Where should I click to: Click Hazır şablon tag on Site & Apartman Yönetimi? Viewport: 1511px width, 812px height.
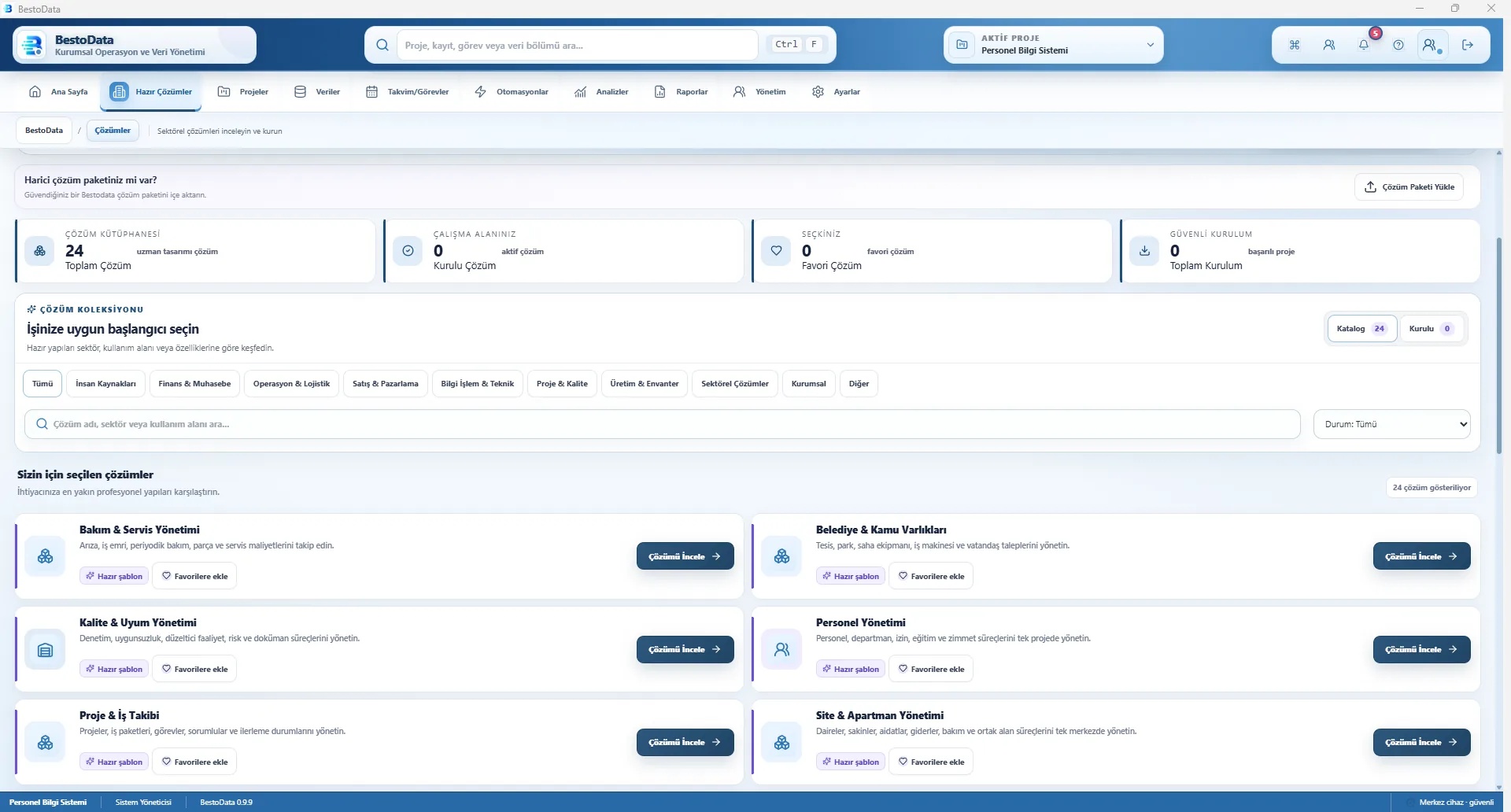[851, 762]
